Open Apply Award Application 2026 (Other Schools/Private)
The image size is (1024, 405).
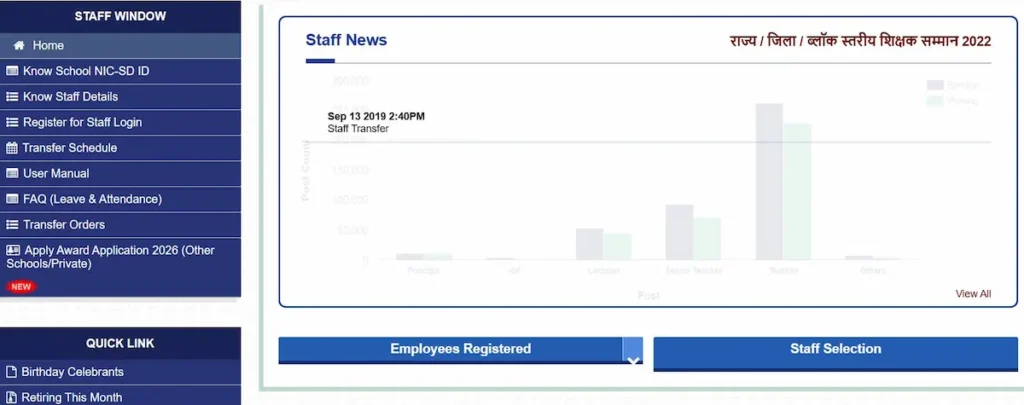point(120,267)
